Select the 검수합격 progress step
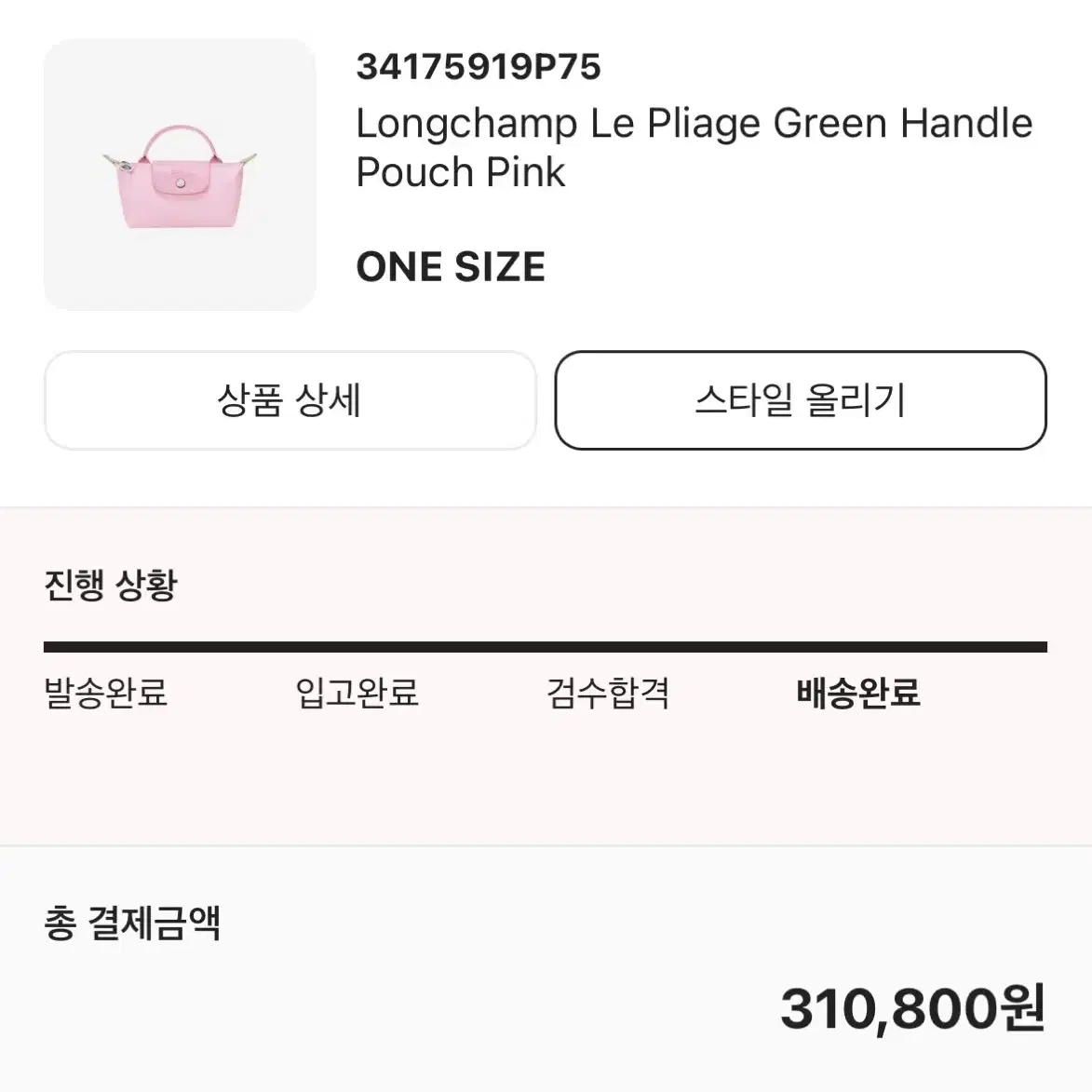Viewport: 1092px width, 1092px height. pos(607,693)
